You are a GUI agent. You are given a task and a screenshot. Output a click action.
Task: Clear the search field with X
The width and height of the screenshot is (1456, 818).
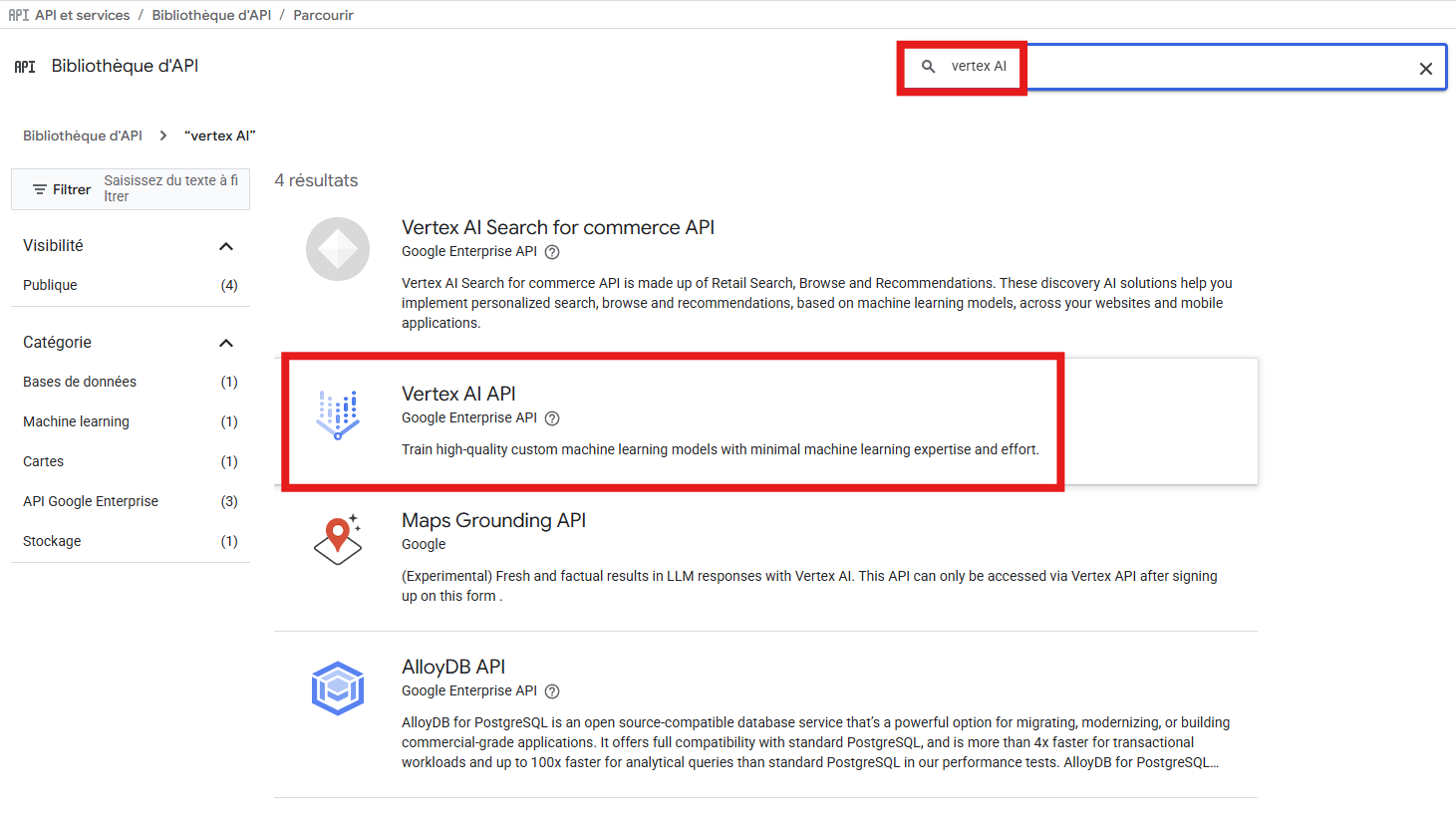(1425, 69)
